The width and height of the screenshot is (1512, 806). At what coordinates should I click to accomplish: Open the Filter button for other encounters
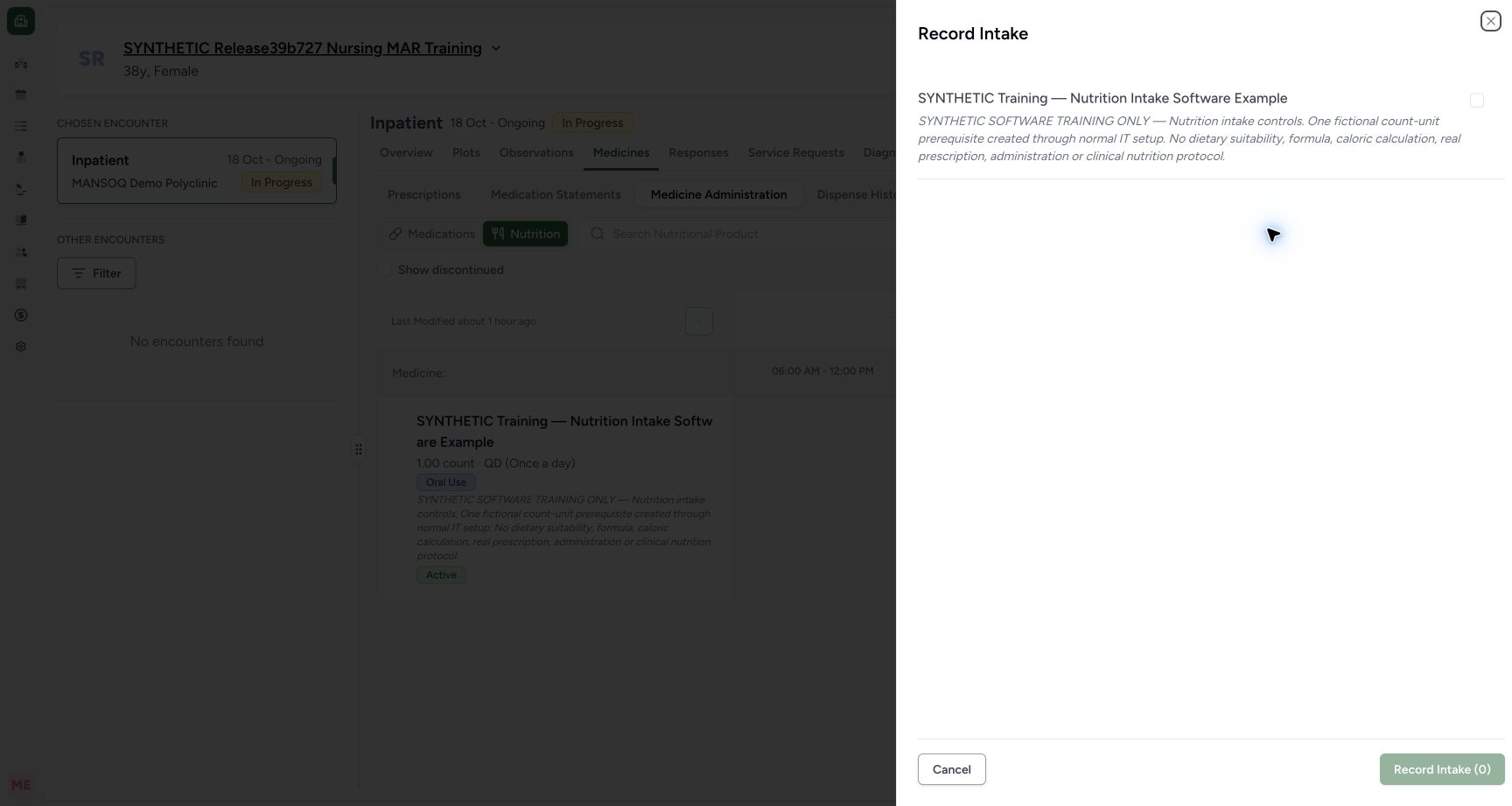96,273
